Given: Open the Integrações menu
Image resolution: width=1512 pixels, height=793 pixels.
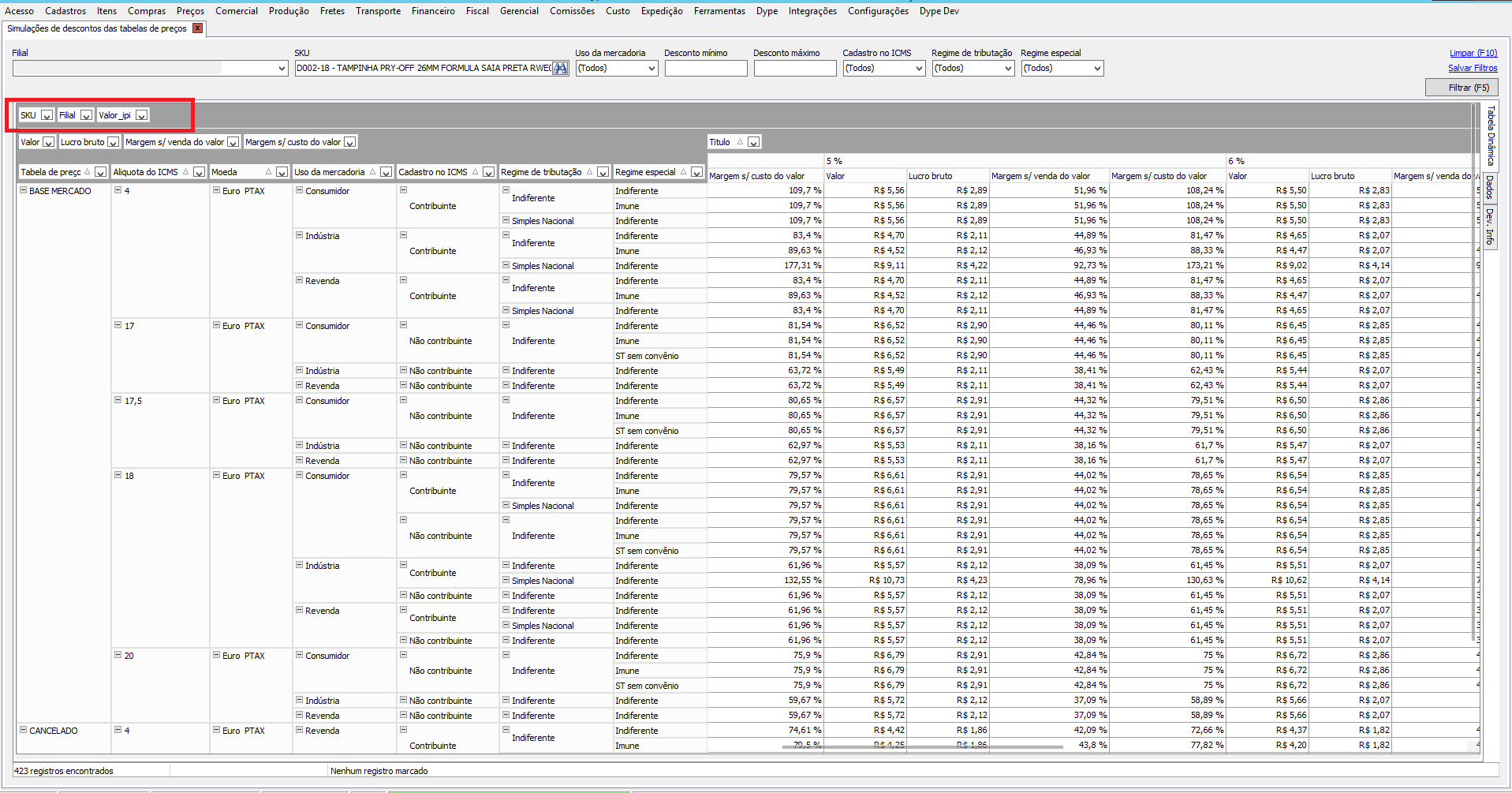Looking at the screenshot, I should point(812,11).
